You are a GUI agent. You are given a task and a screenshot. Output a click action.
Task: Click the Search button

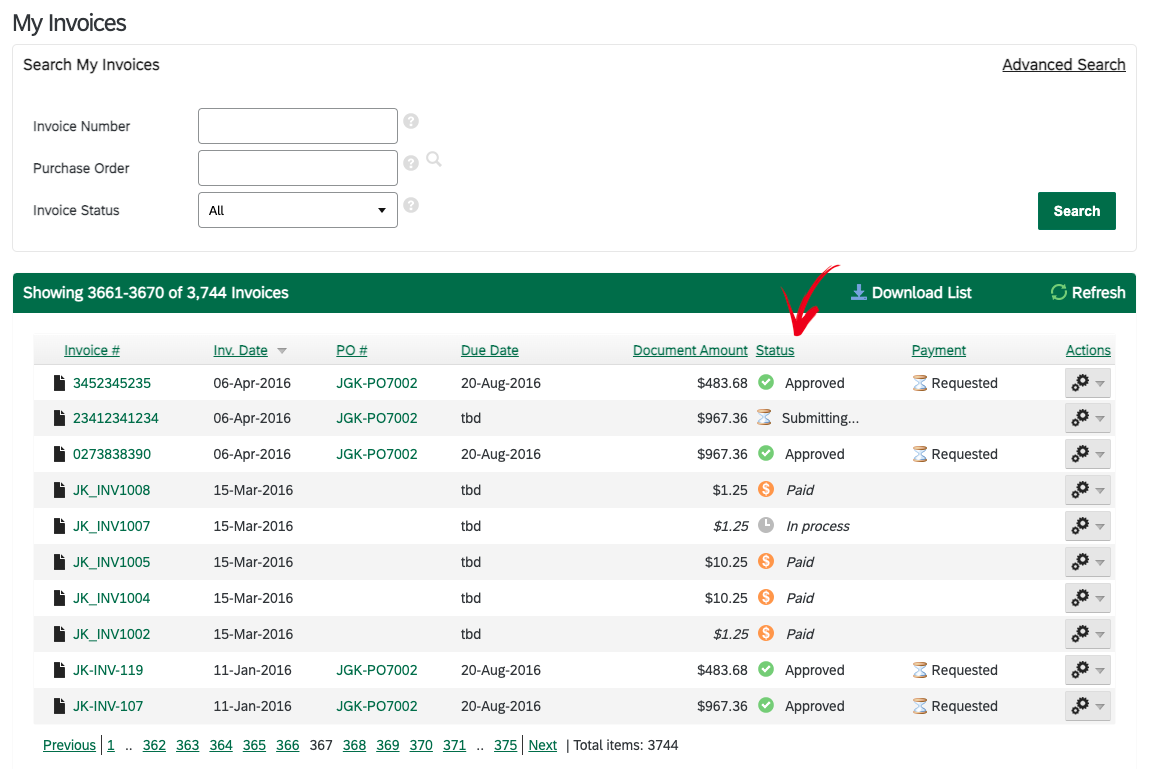point(1076,211)
